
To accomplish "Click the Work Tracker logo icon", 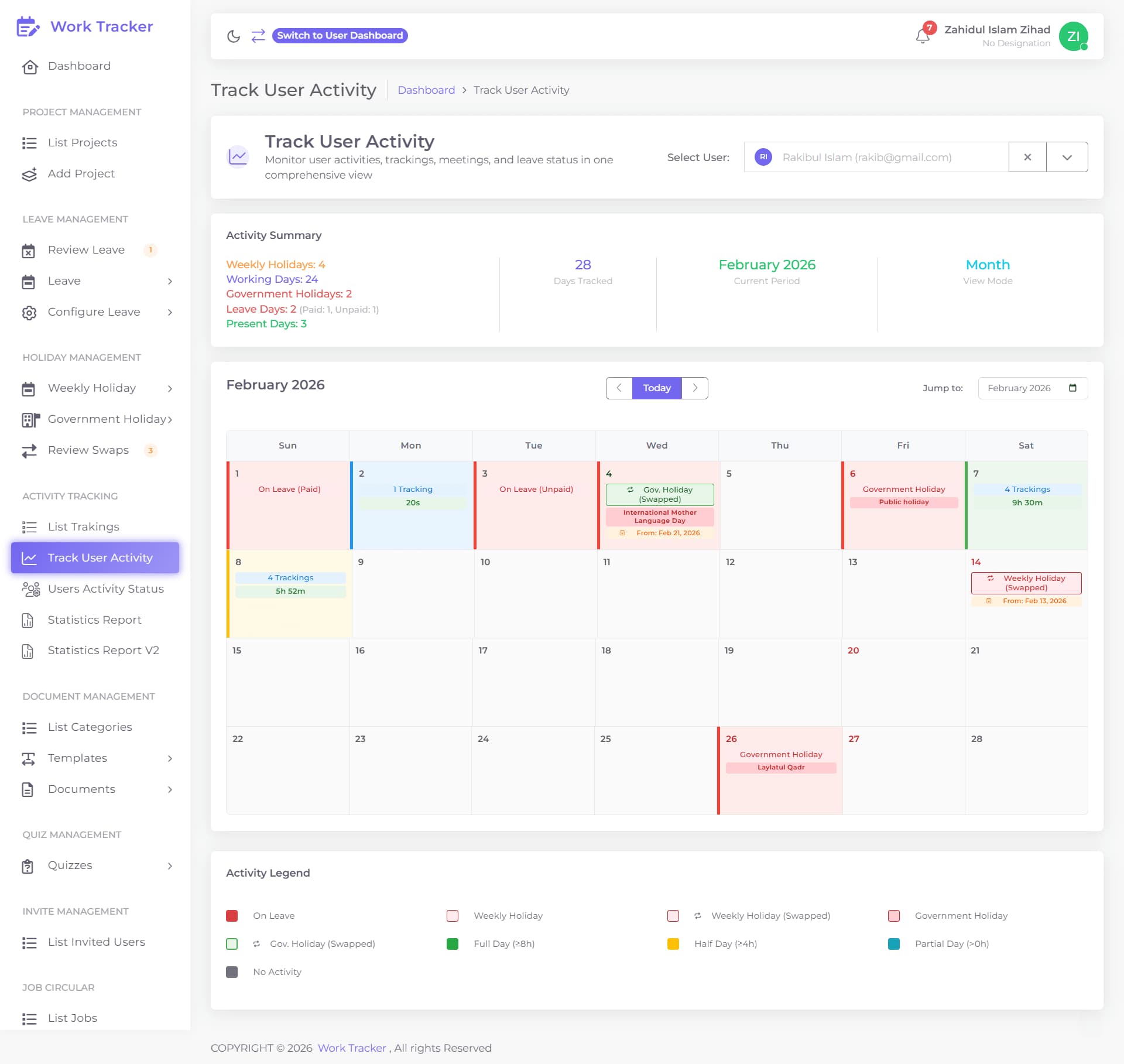I will click(x=28, y=26).
